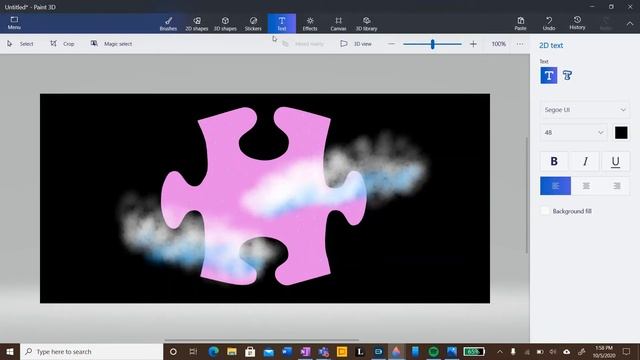The image size is (640, 360).
Task: Open Microsoft Store from taskbar
Action: click(x=250, y=351)
